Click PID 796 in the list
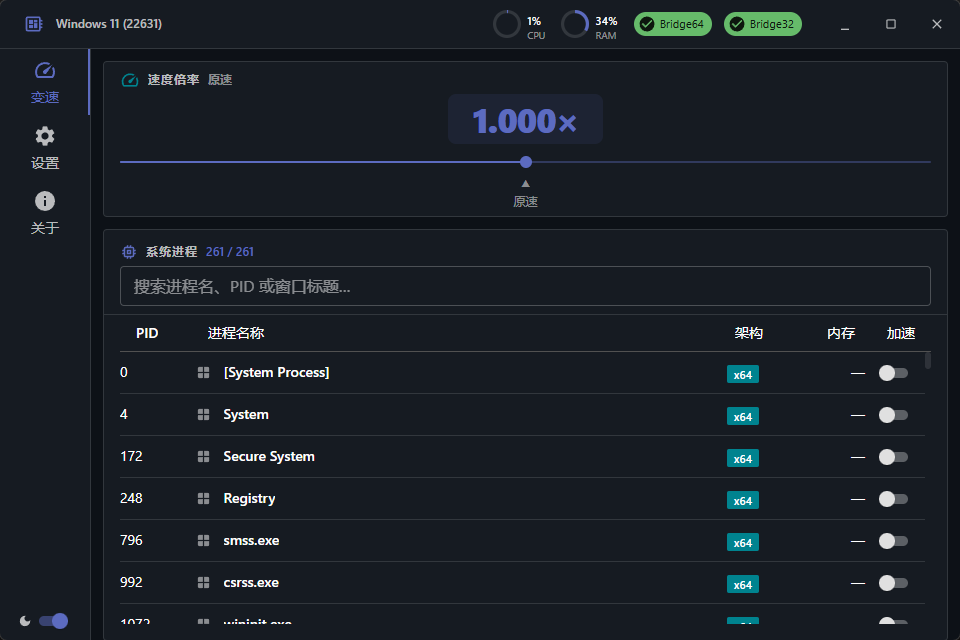The height and width of the screenshot is (640, 960). [x=131, y=540]
